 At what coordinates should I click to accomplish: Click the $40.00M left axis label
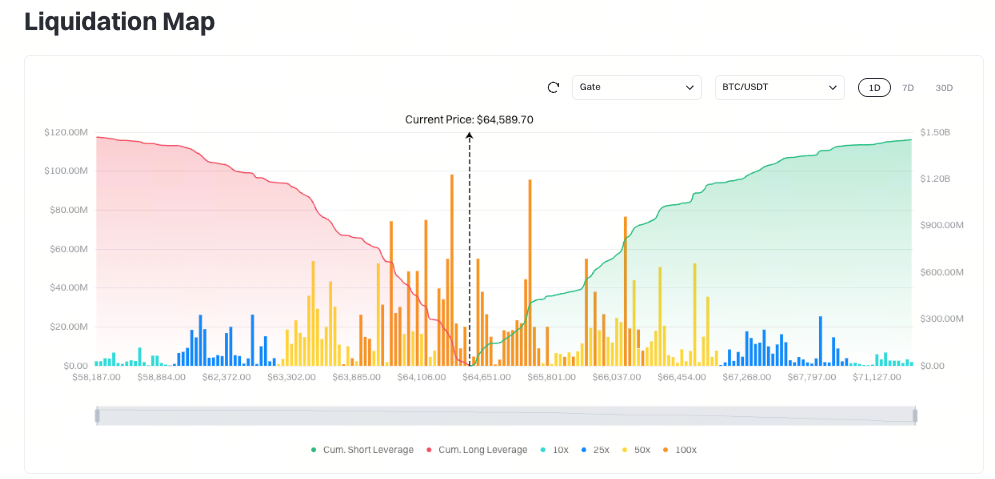click(69, 288)
